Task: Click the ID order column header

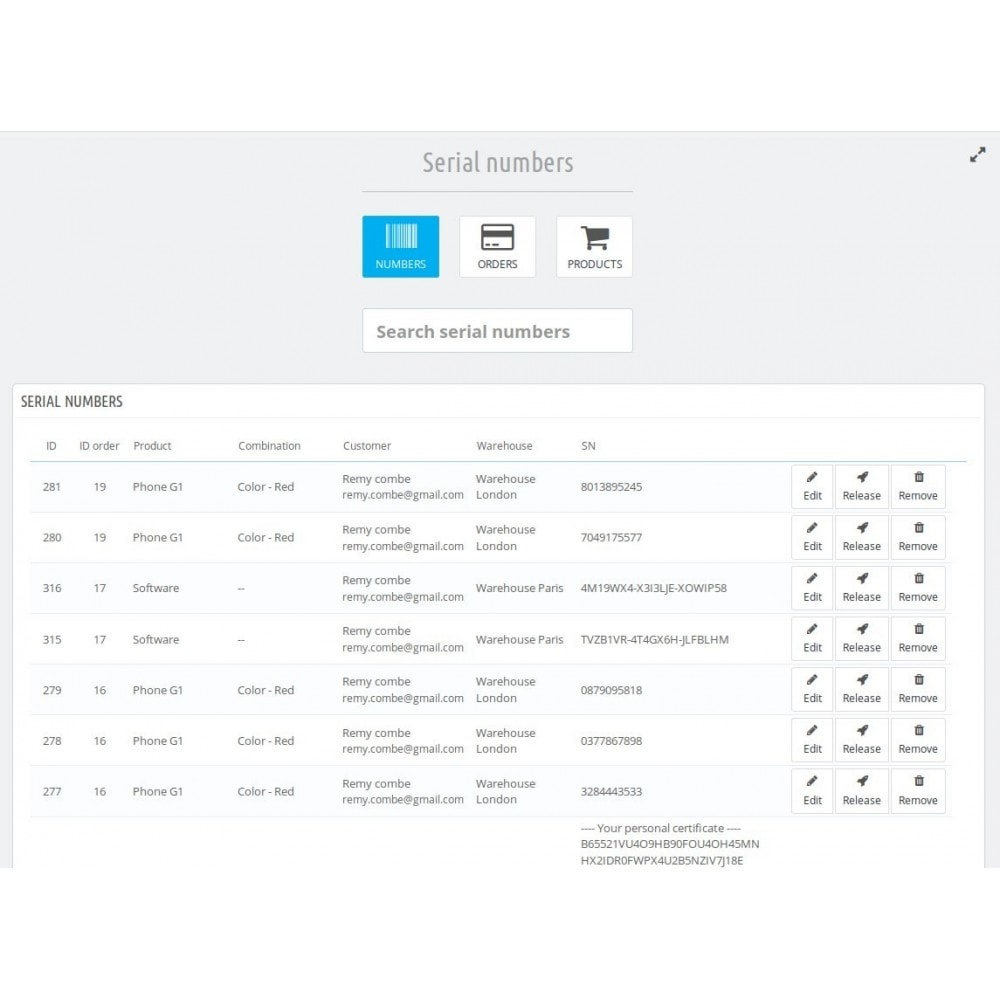Action: point(99,446)
